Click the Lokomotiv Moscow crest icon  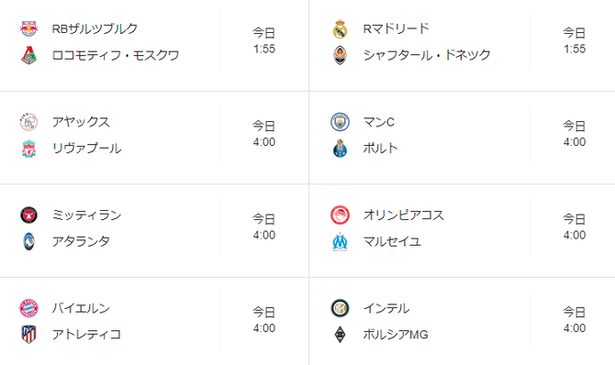29,55
